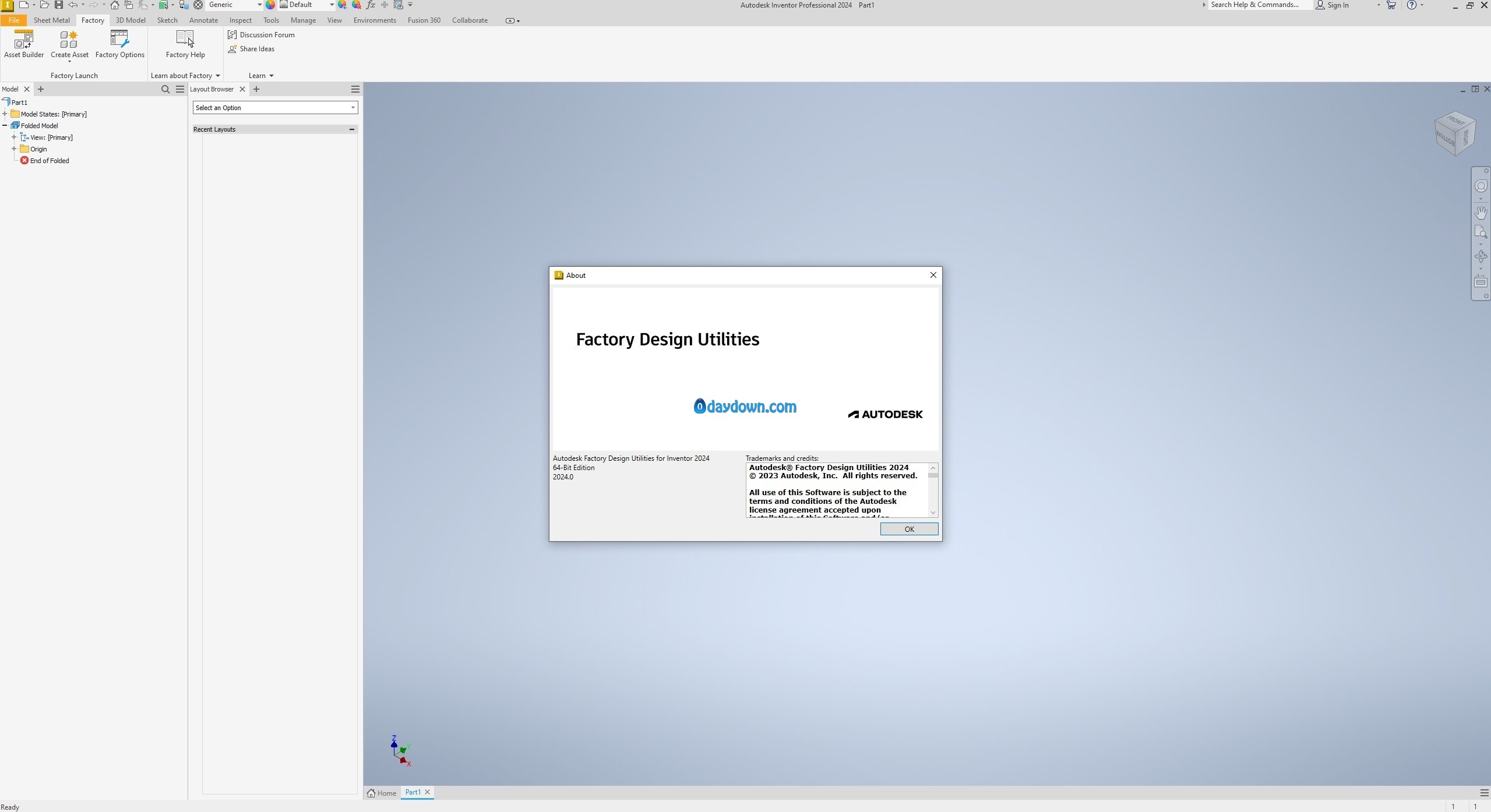Click the Redo arrow icon

93,5
